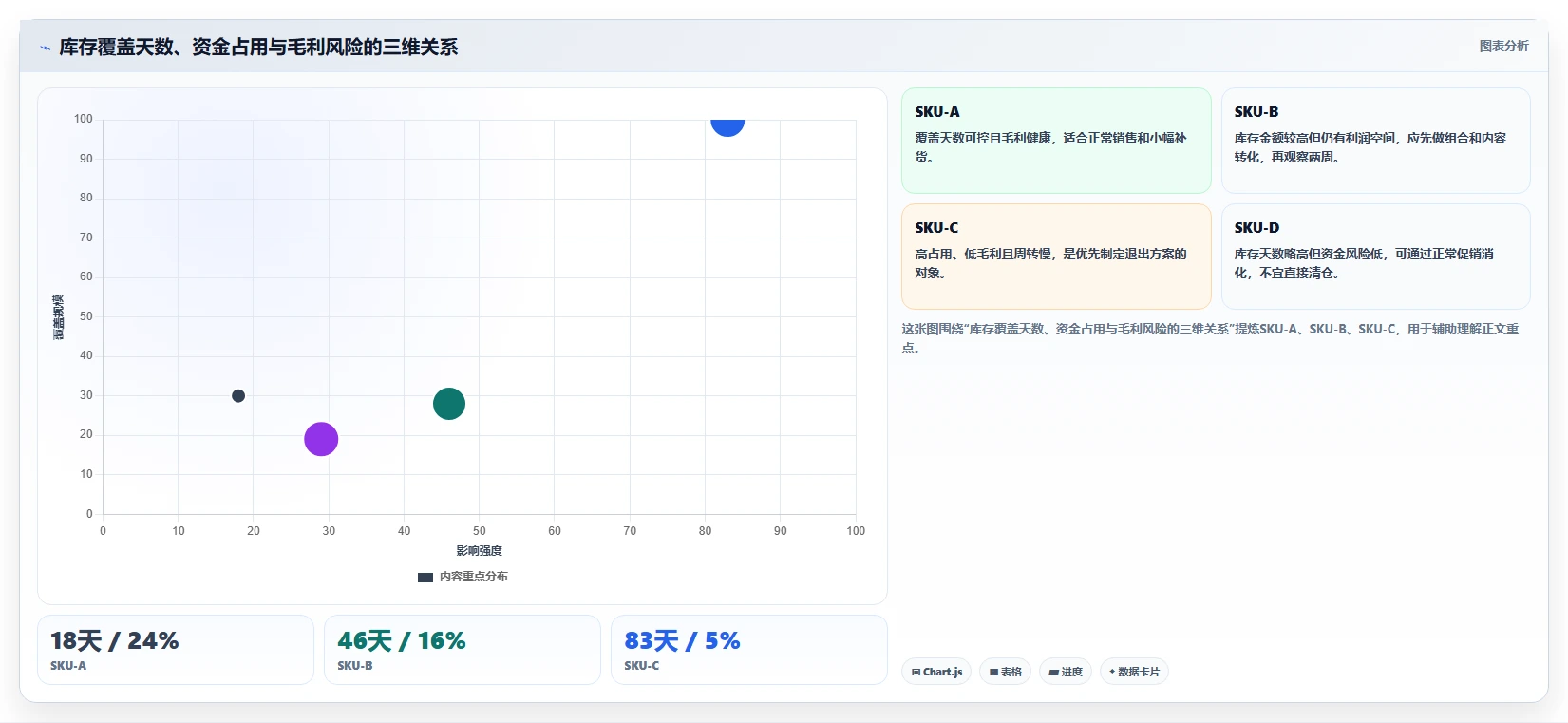The image size is (1568, 723).
Task: Toggle the 内容重点分布 legend item
Action: [463, 577]
